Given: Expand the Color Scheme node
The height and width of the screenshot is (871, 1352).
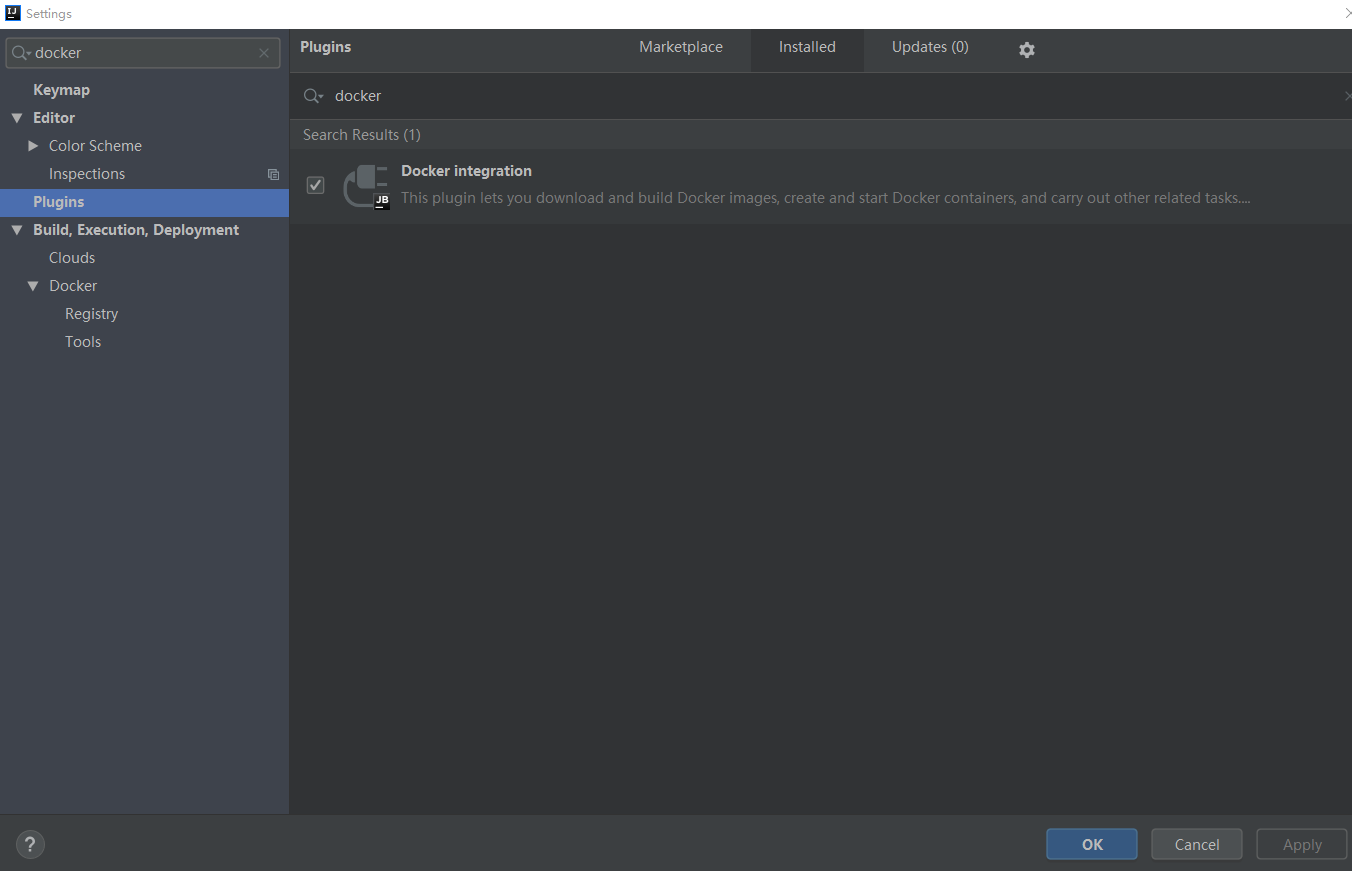Looking at the screenshot, I should click(33, 146).
